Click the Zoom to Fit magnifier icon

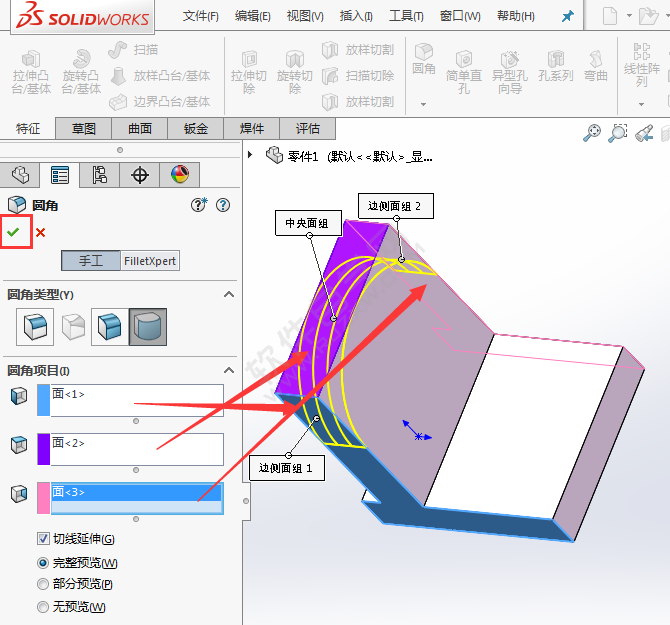(592, 133)
